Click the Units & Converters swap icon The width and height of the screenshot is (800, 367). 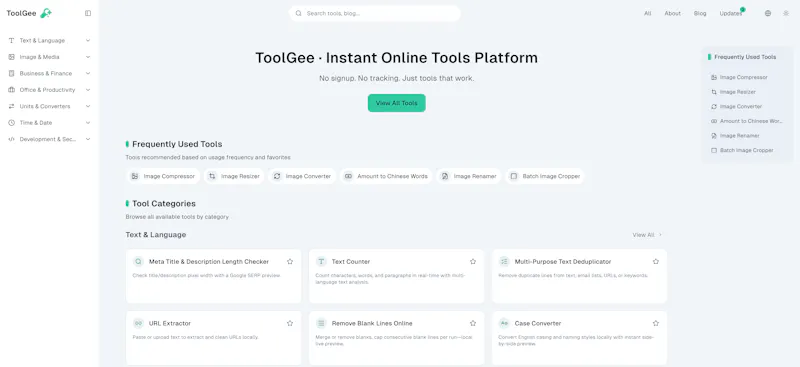coord(11,106)
